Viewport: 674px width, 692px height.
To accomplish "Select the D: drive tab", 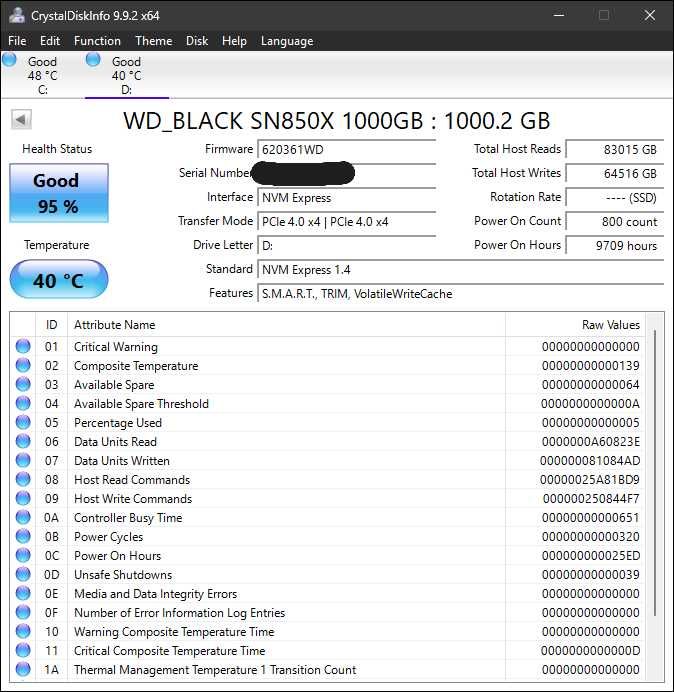I will pos(127,75).
